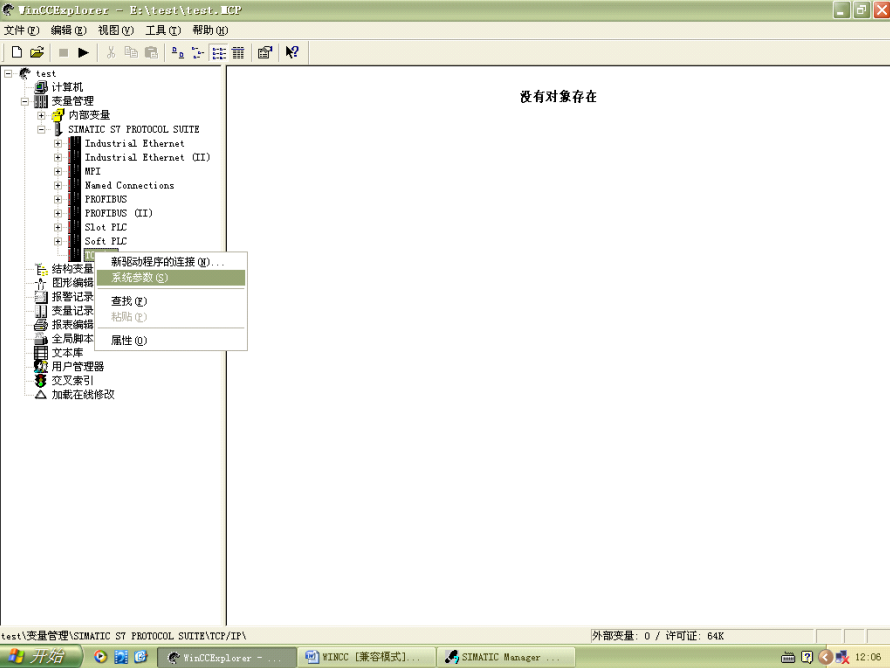This screenshot has height=668, width=890.
Task: Switch to WINCC [兼容模式] Word taskbar button
Action: click(x=366, y=657)
